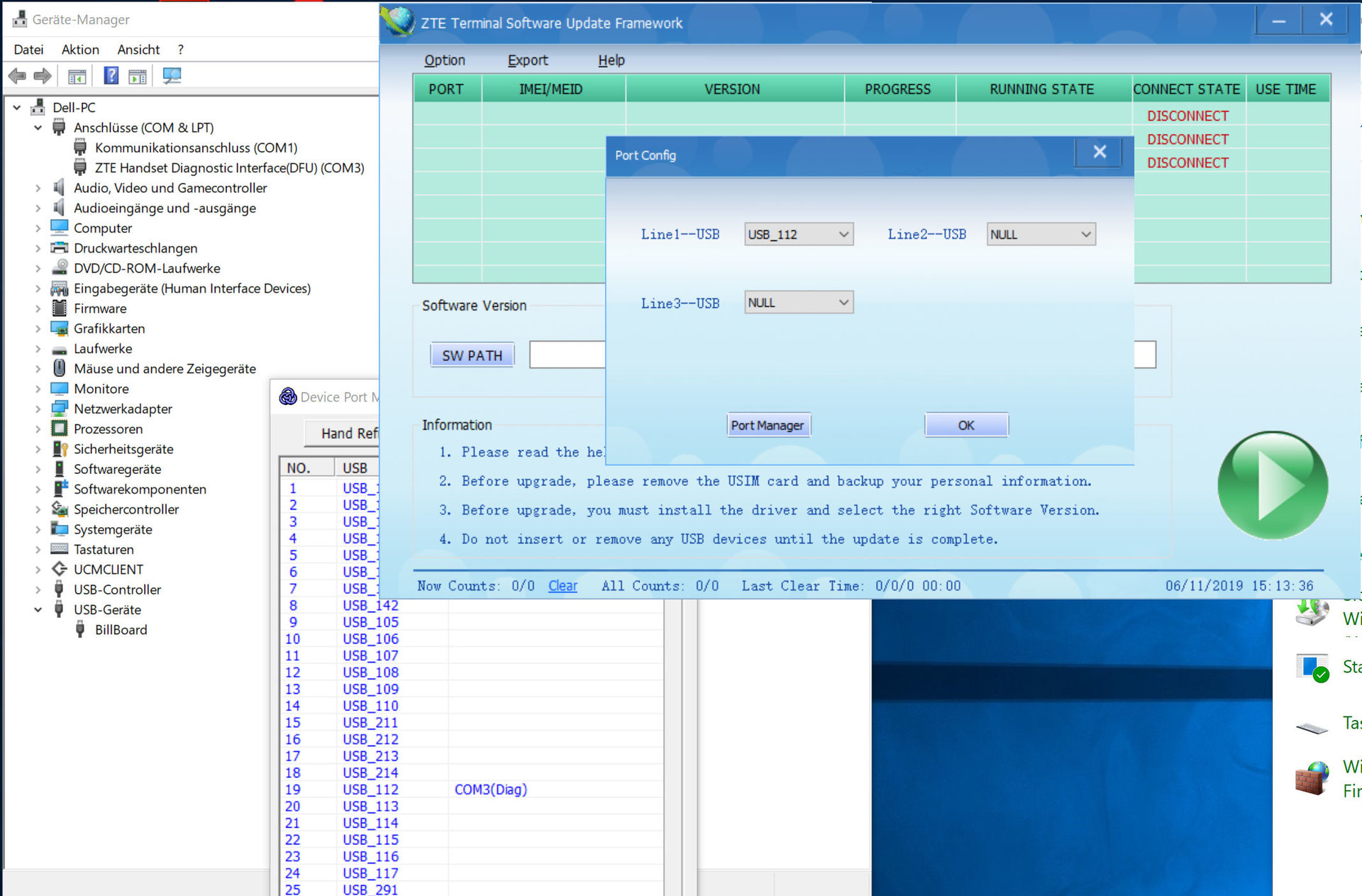This screenshot has height=896, width=1362.
Task: Expand Audio, Video und Gamecontroller node
Action: coord(38,188)
